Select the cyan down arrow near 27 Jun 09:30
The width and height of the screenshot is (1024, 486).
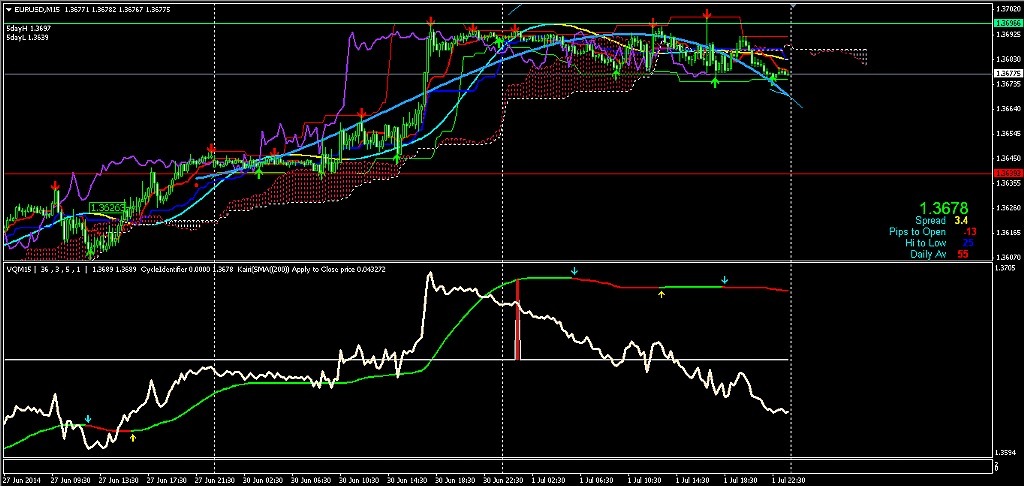click(x=88, y=418)
